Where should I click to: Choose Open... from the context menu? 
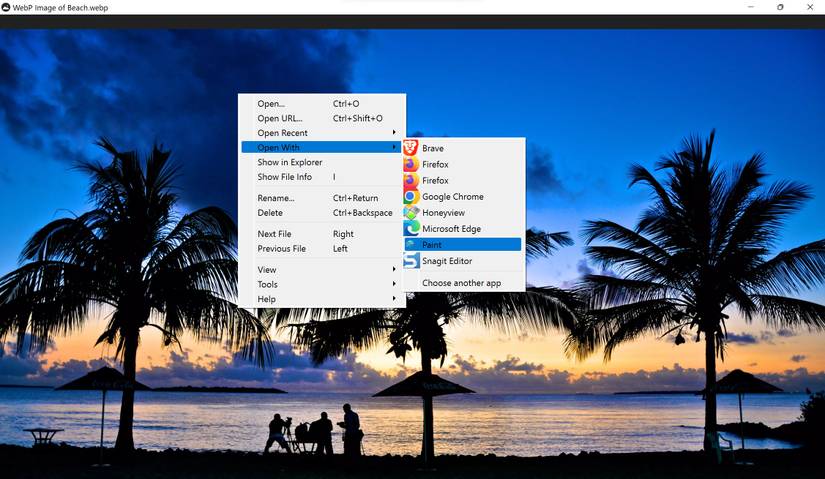pyautogui.click(x=323, y=104)
